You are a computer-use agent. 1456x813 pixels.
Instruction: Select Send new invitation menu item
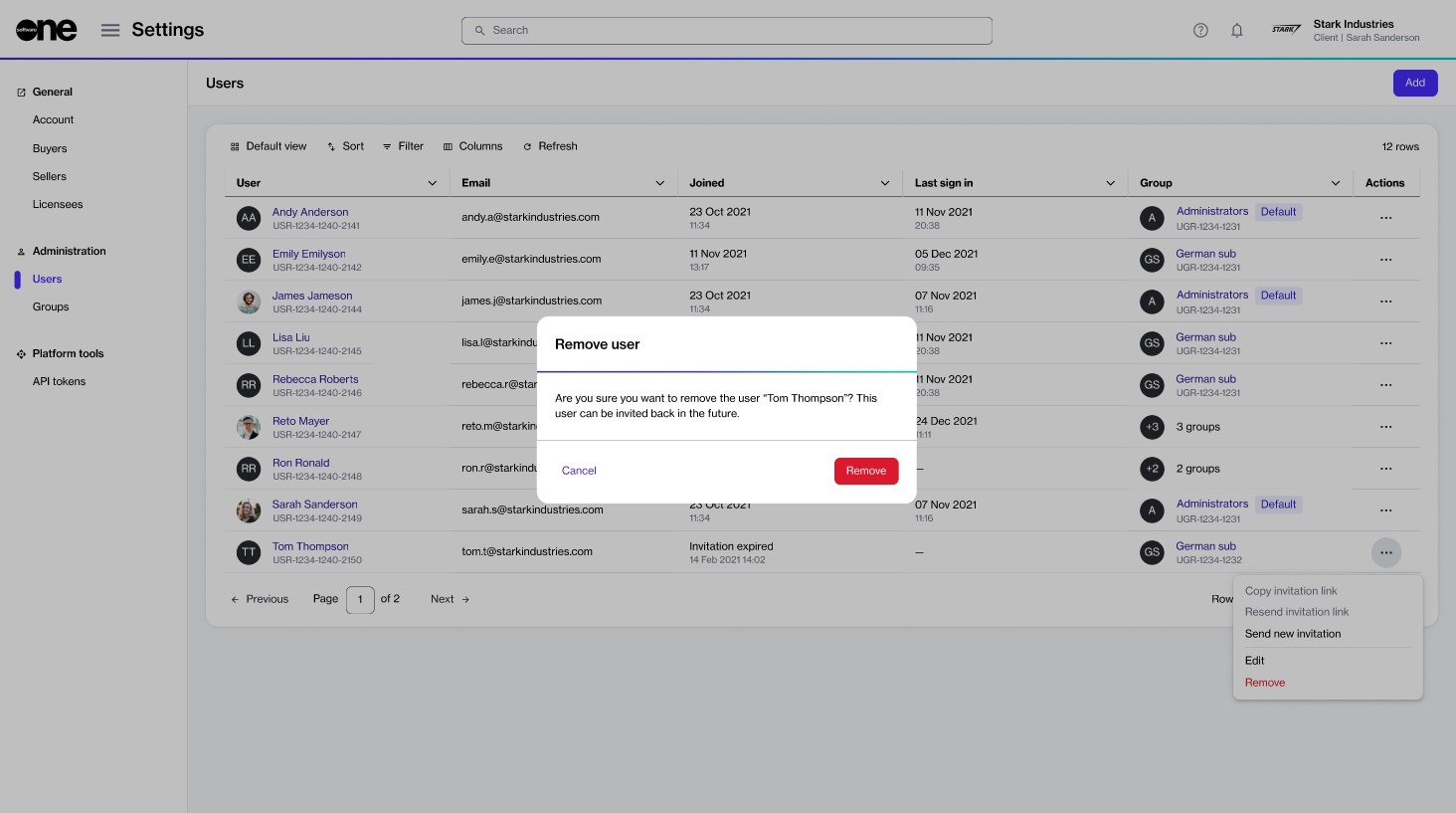click(x=1292, y=634)
